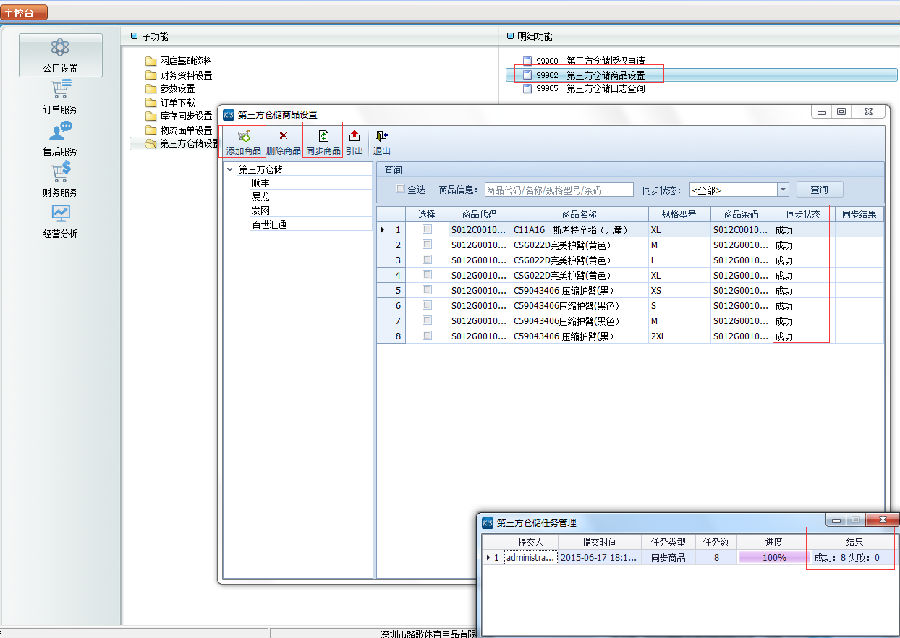
Task: Collapse the 第三方仓储 tree node chevron
Action: pyautogui.click(x=230, y=169)
